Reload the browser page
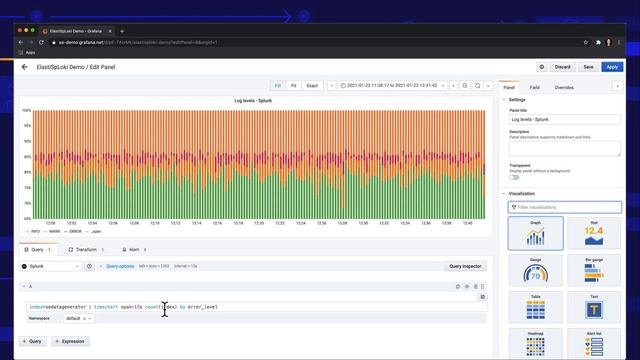 (x=41, y=42)
